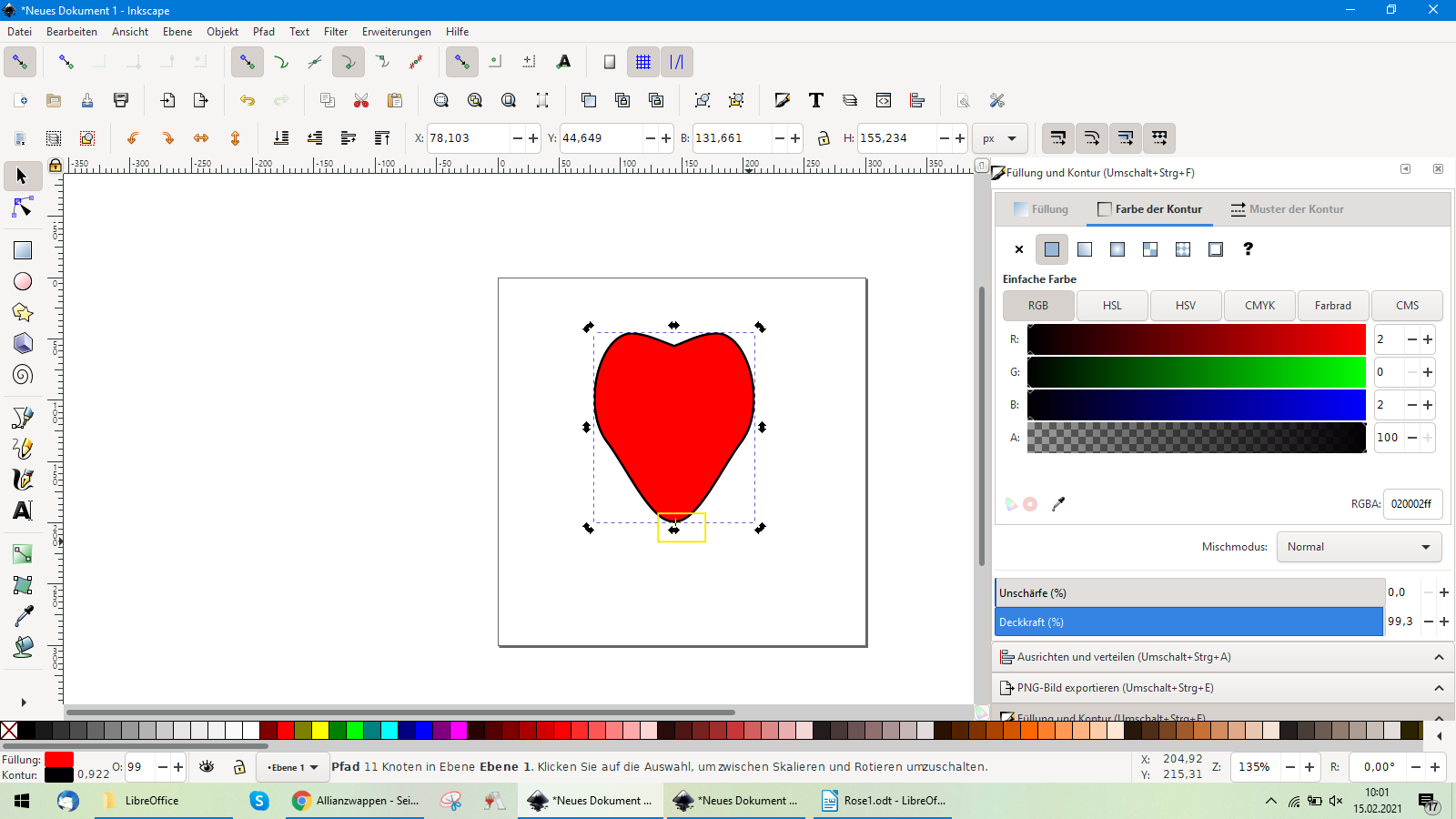Click the yellow swatch in the palette
The height and width of the screenshot is (819, 1456).
tap(320, 730)
